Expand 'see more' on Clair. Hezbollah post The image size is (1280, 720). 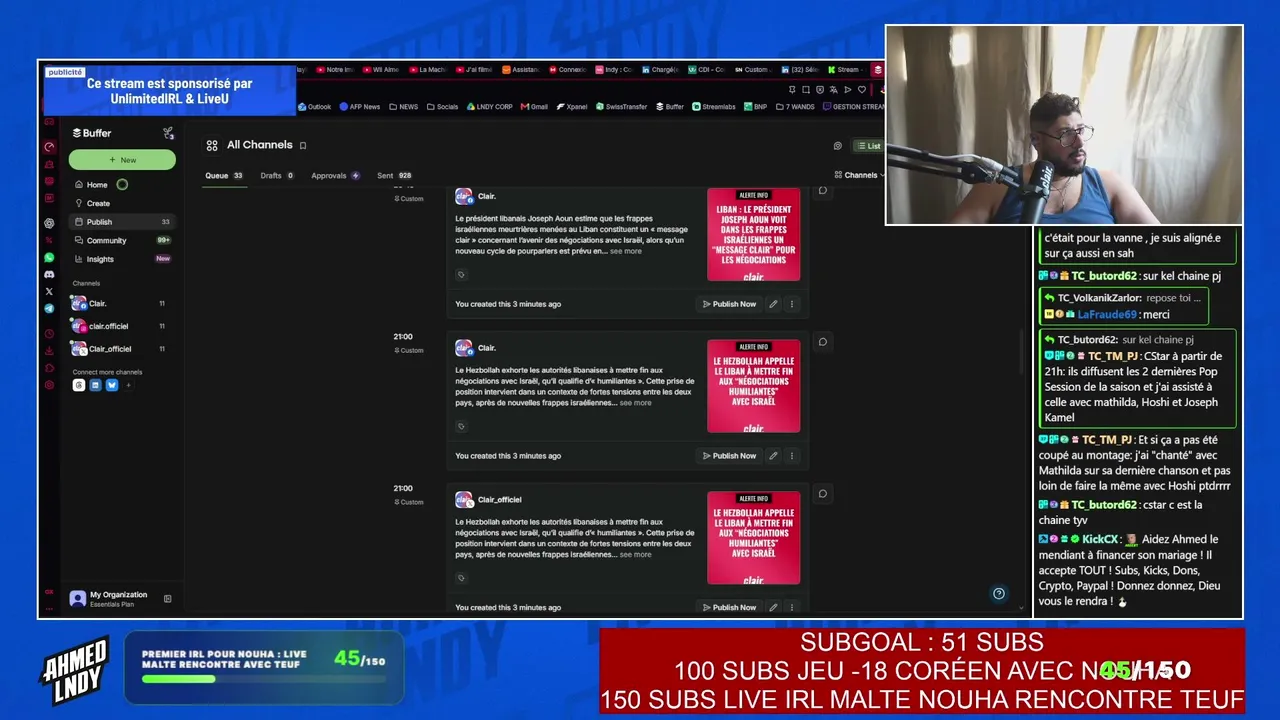(x=636, y=403)
